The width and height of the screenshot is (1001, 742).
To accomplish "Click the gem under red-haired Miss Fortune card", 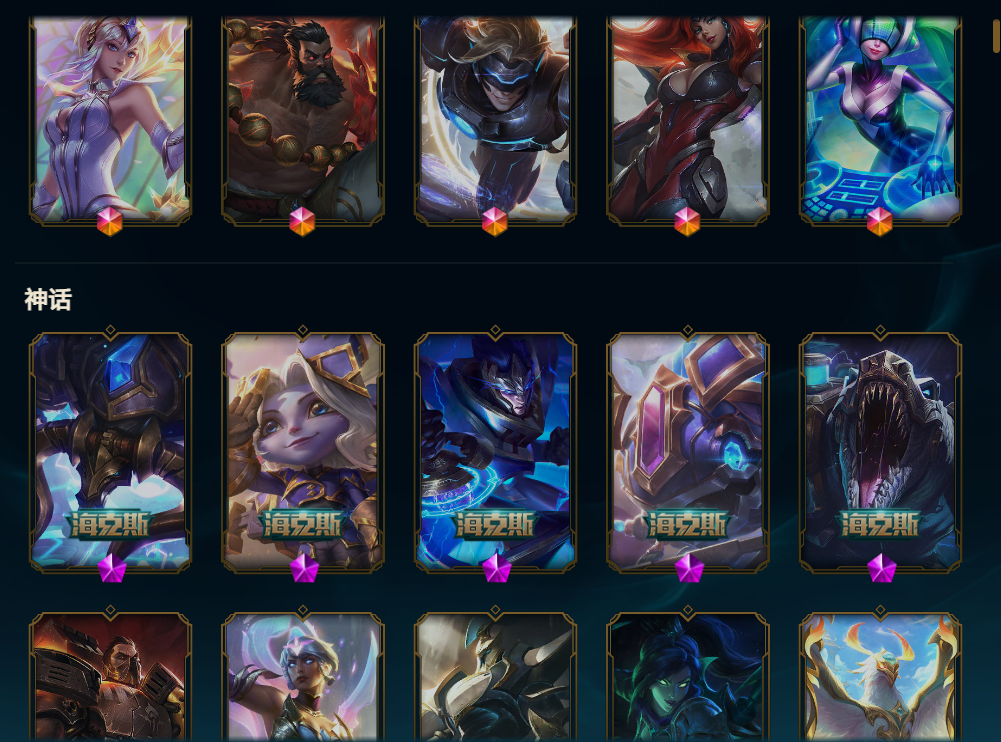I will click(x=687, y=222).
